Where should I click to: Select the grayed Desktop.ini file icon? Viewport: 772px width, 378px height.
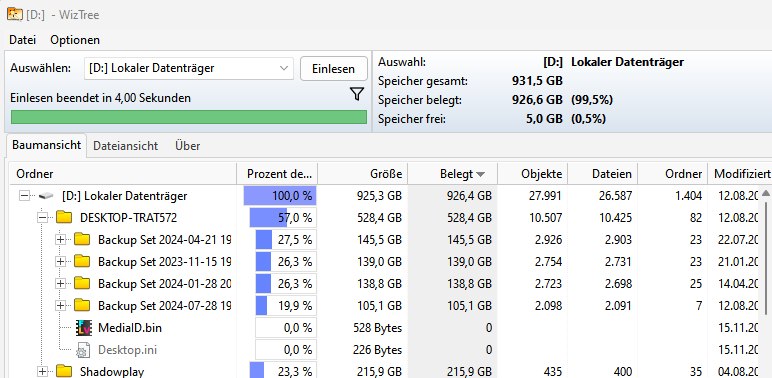[83, 350]
